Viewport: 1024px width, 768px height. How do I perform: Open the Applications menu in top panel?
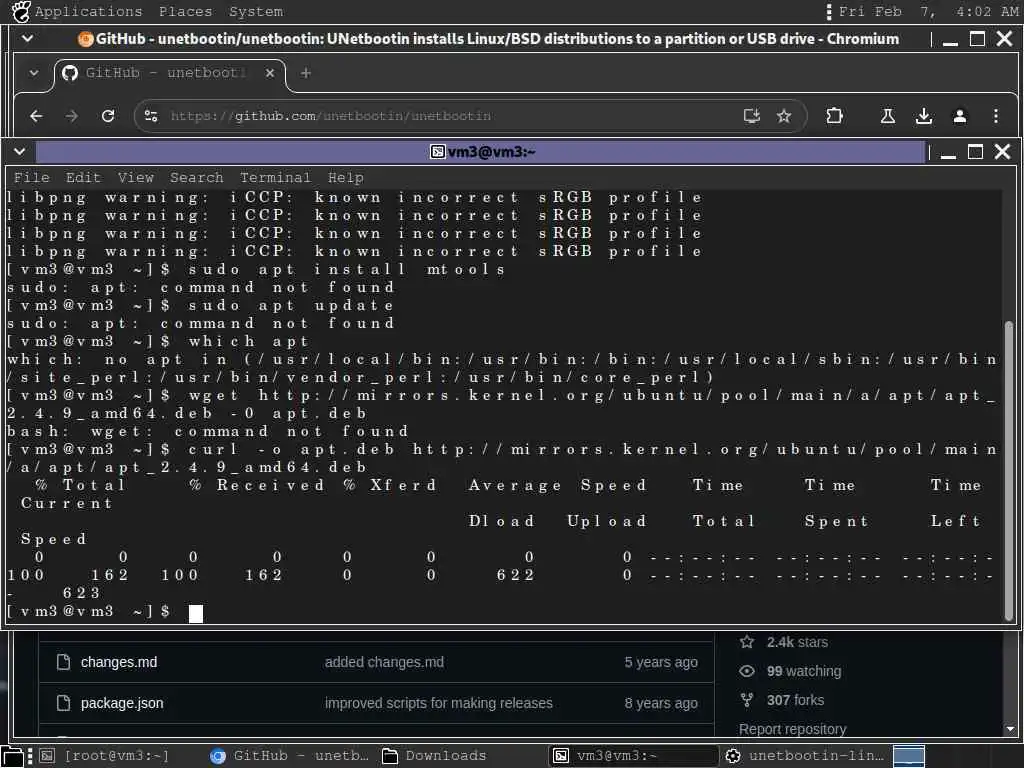coord(88,12)
